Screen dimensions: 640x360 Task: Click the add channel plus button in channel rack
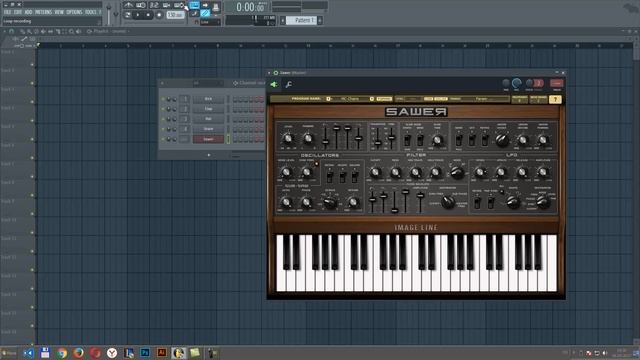coord(209,155)
